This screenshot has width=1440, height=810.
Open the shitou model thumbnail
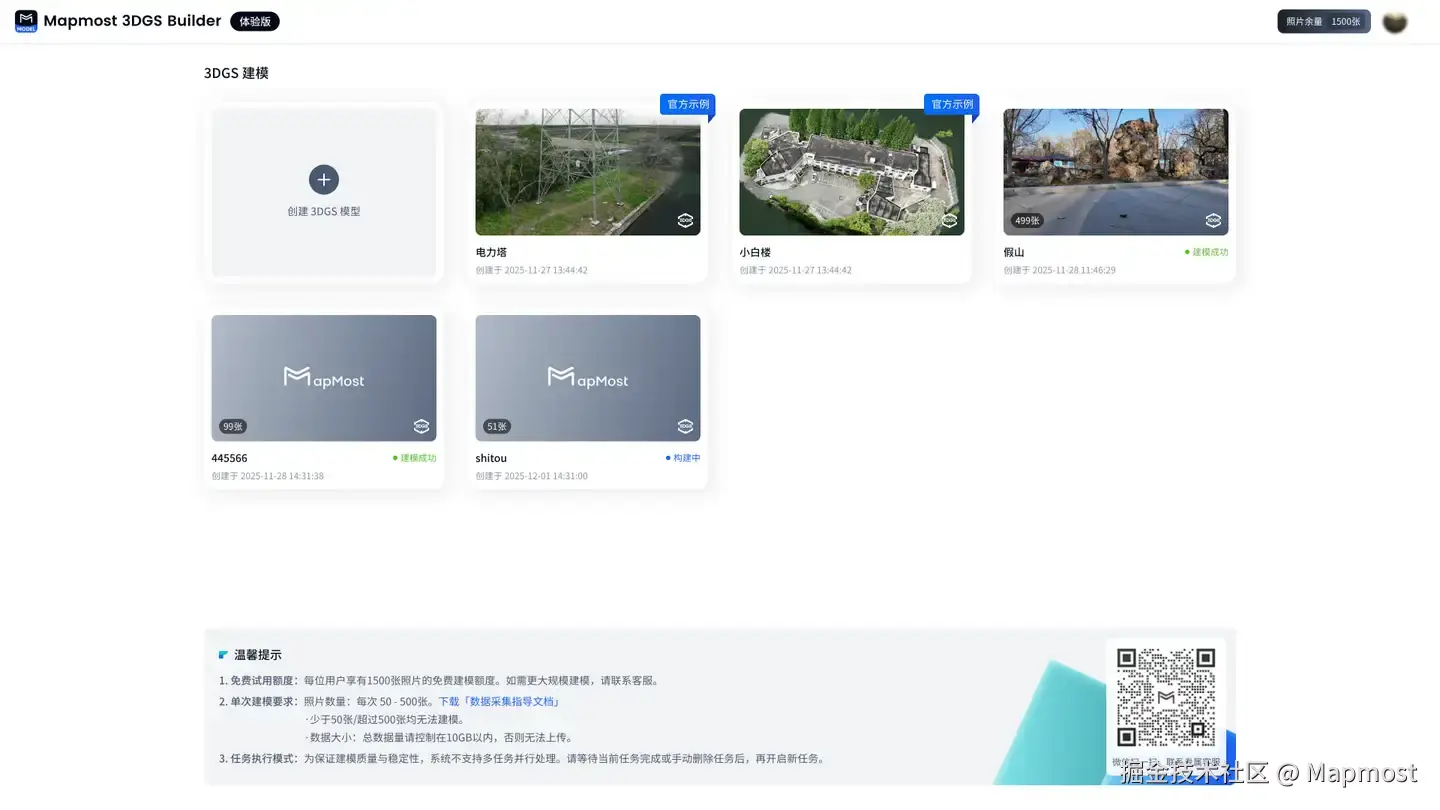[x=588, y=378]
